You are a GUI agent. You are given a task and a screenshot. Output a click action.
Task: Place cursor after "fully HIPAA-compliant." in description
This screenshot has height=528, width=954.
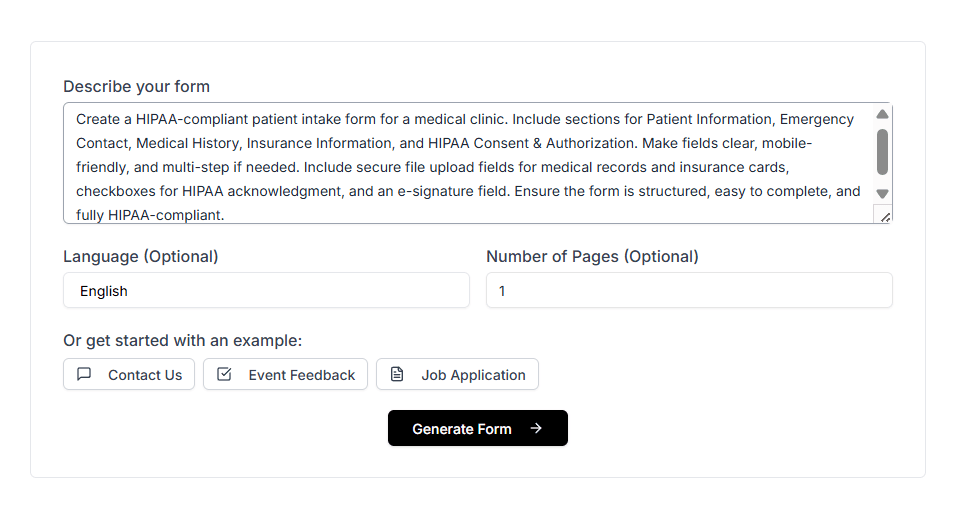(x=226, y=215)
